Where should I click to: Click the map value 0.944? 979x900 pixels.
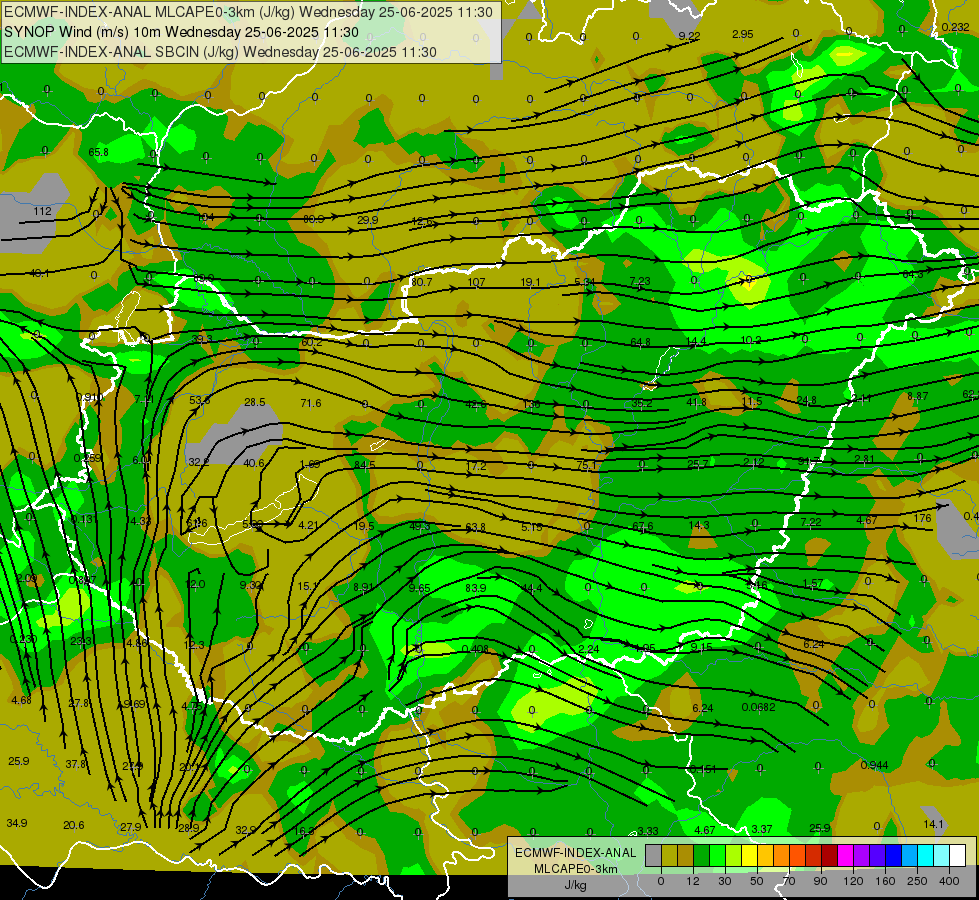(874, 765)
